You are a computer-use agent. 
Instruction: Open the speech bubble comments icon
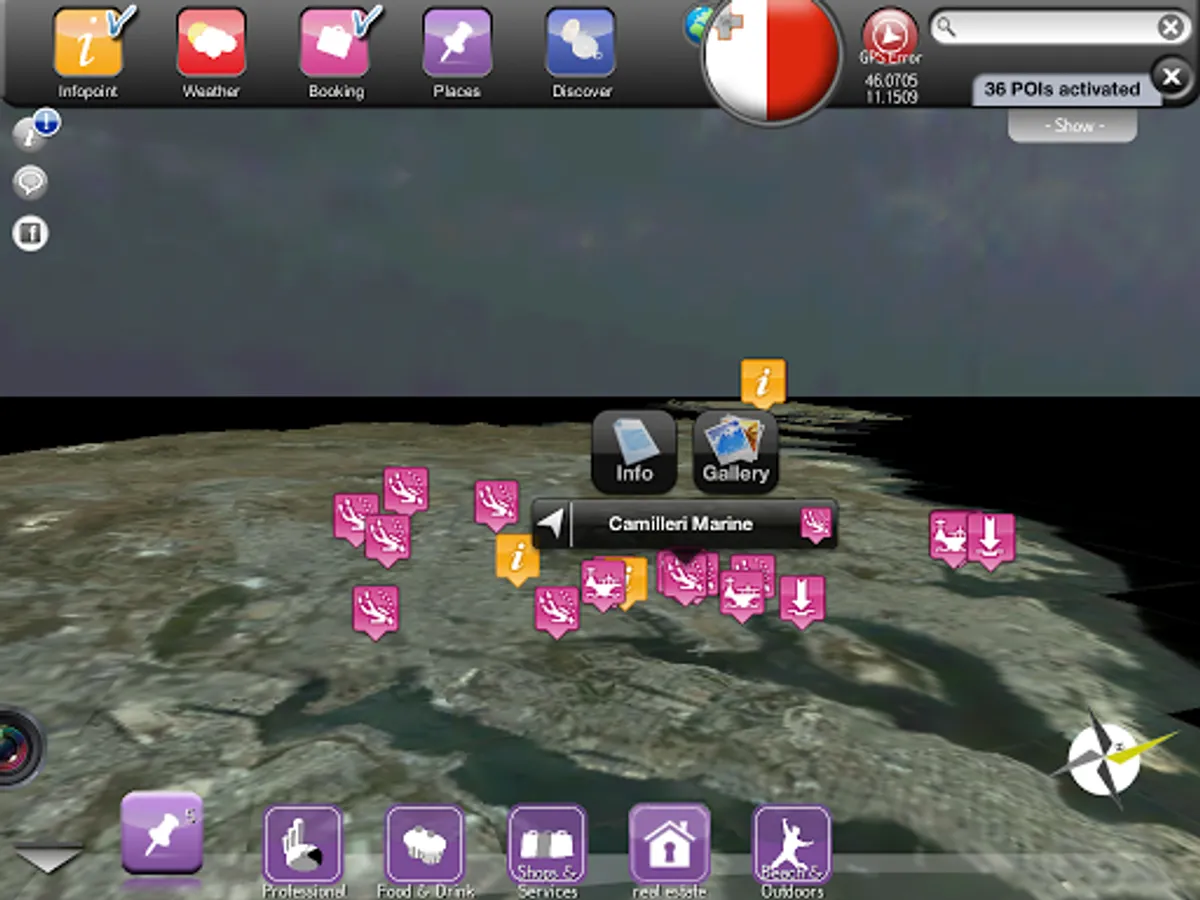click(31, 183)
